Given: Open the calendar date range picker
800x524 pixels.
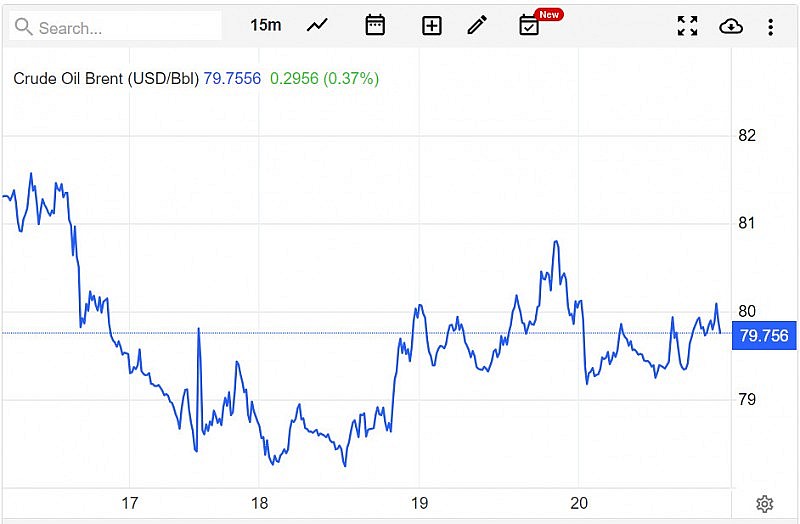Looking at the screenshot, I should coord(375,25).
